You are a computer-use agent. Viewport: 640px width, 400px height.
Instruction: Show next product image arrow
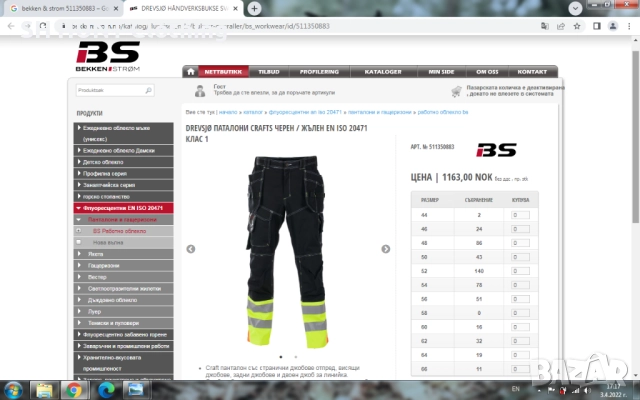[385, 249]
